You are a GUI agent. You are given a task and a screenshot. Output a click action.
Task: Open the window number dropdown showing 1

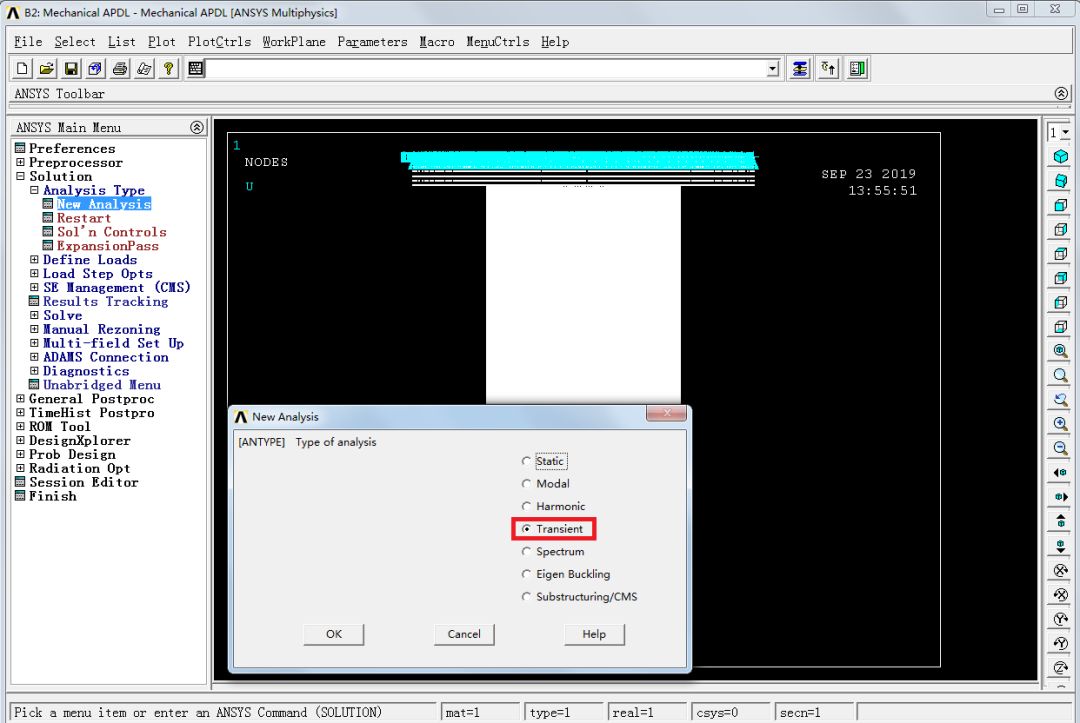(x=1065, y=132)
